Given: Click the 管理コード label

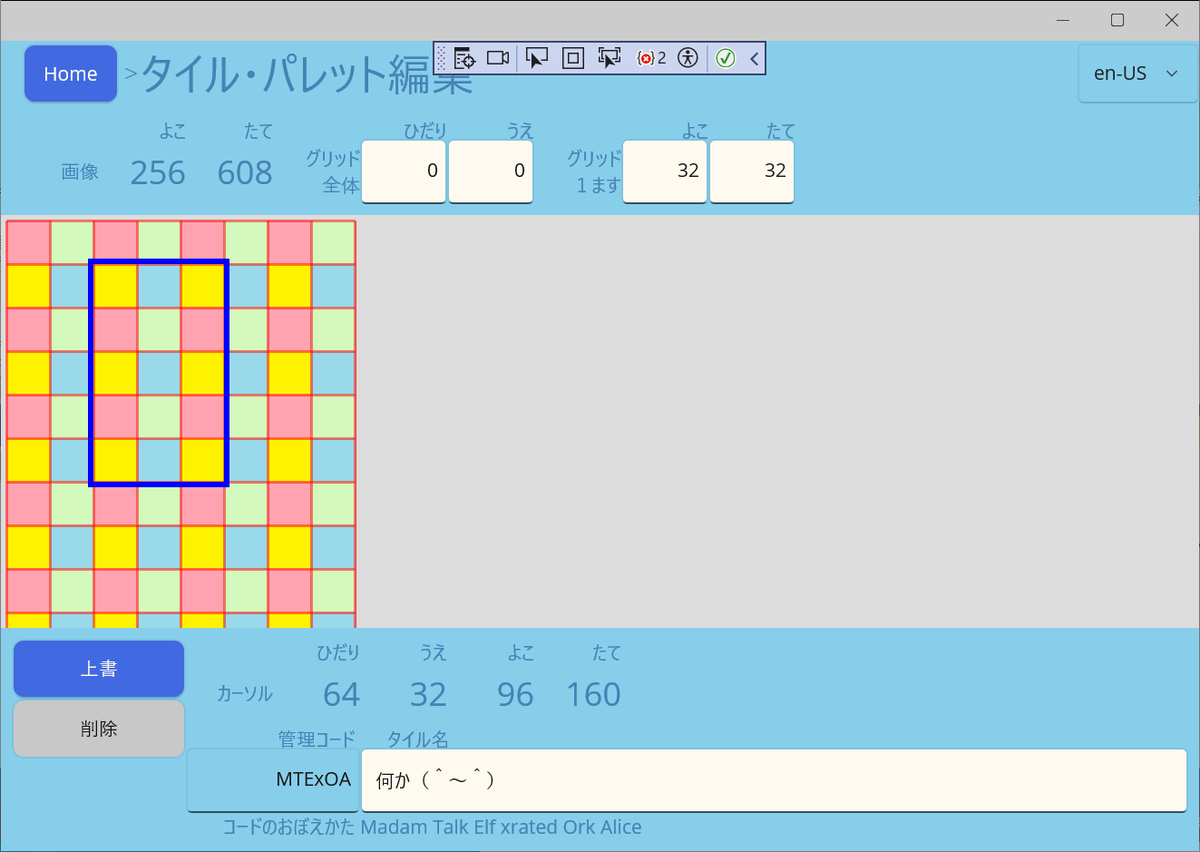Looking at the screenshot, I should (317, 740).
